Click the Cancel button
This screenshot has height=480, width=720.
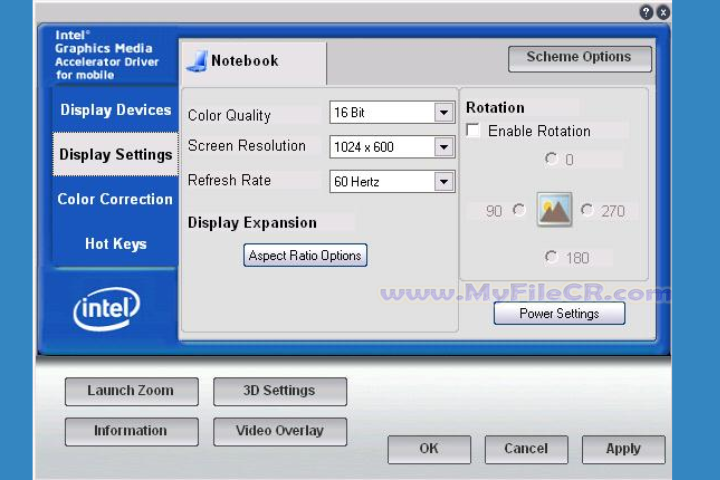click(526, 449)
